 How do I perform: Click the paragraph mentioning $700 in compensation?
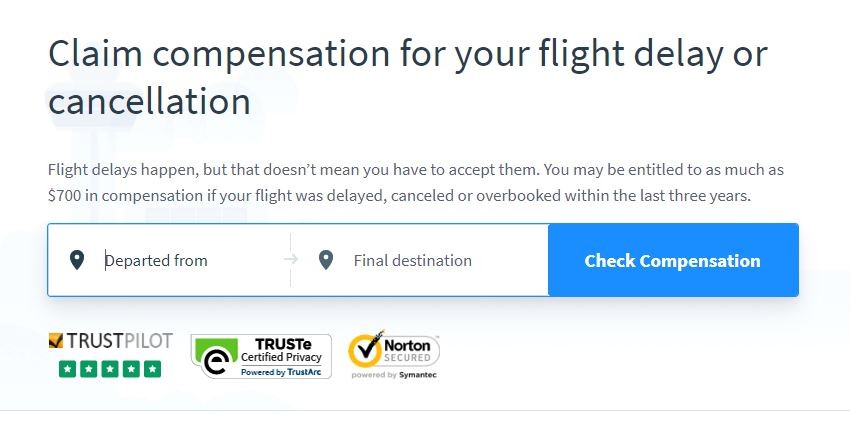click(416, 183)
